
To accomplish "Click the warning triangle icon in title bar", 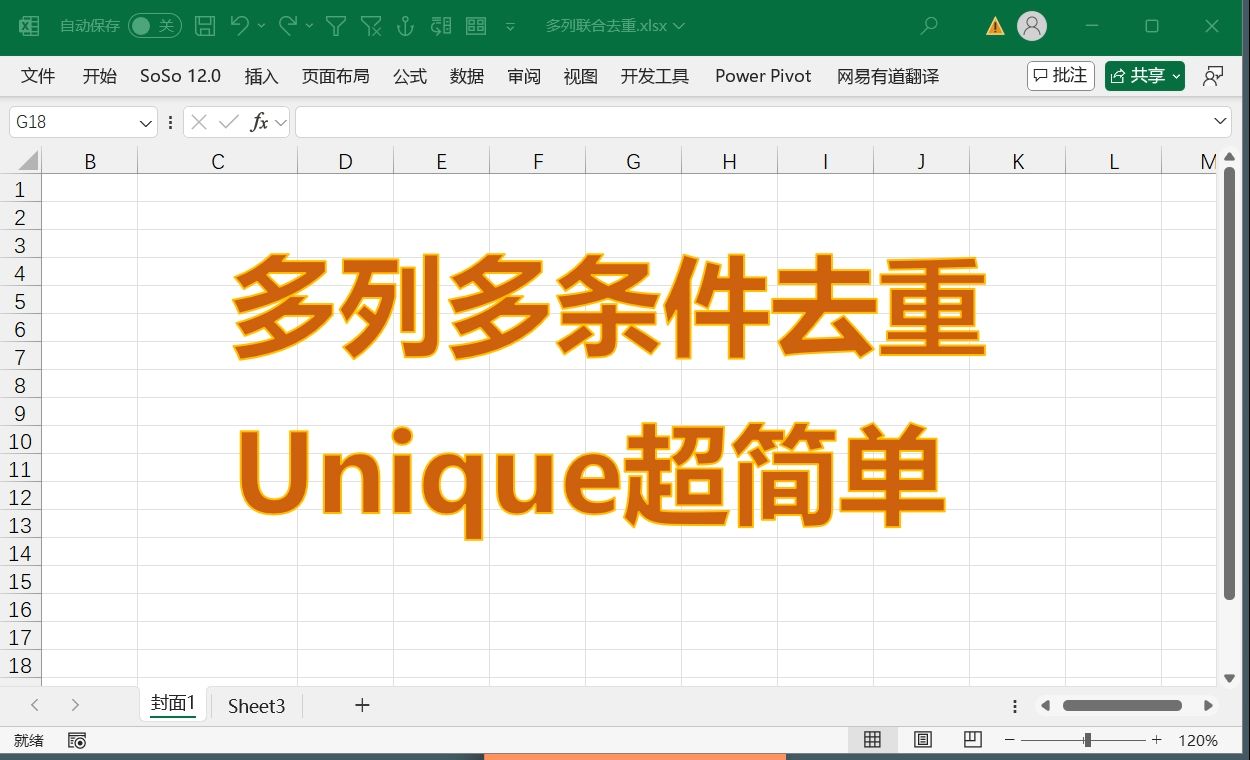I will pos(993,27).
